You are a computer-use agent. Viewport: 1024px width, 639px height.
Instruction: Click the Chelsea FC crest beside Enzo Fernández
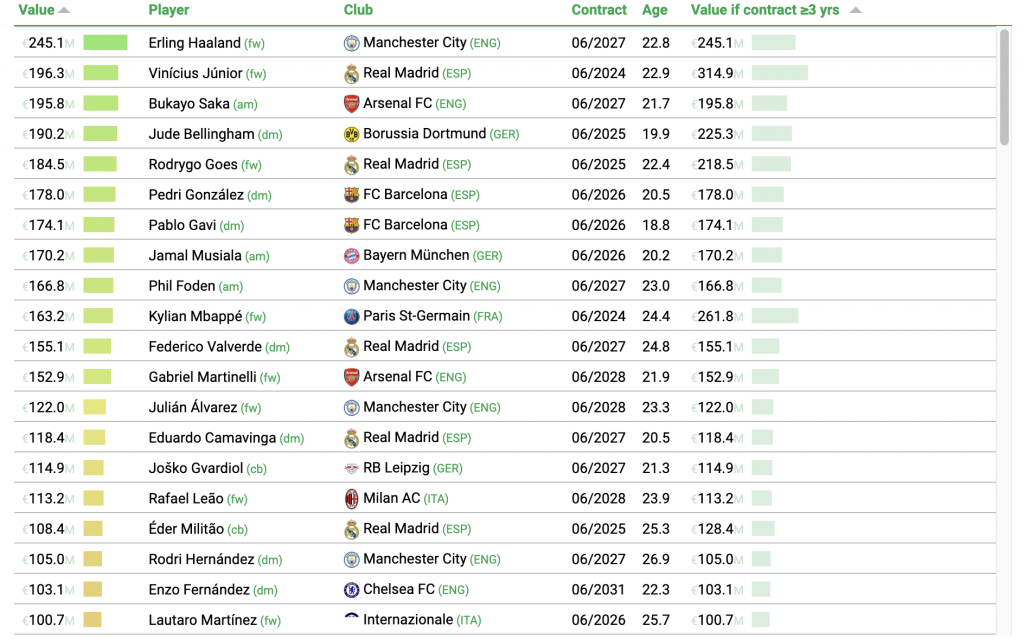[x=351, y=589]
